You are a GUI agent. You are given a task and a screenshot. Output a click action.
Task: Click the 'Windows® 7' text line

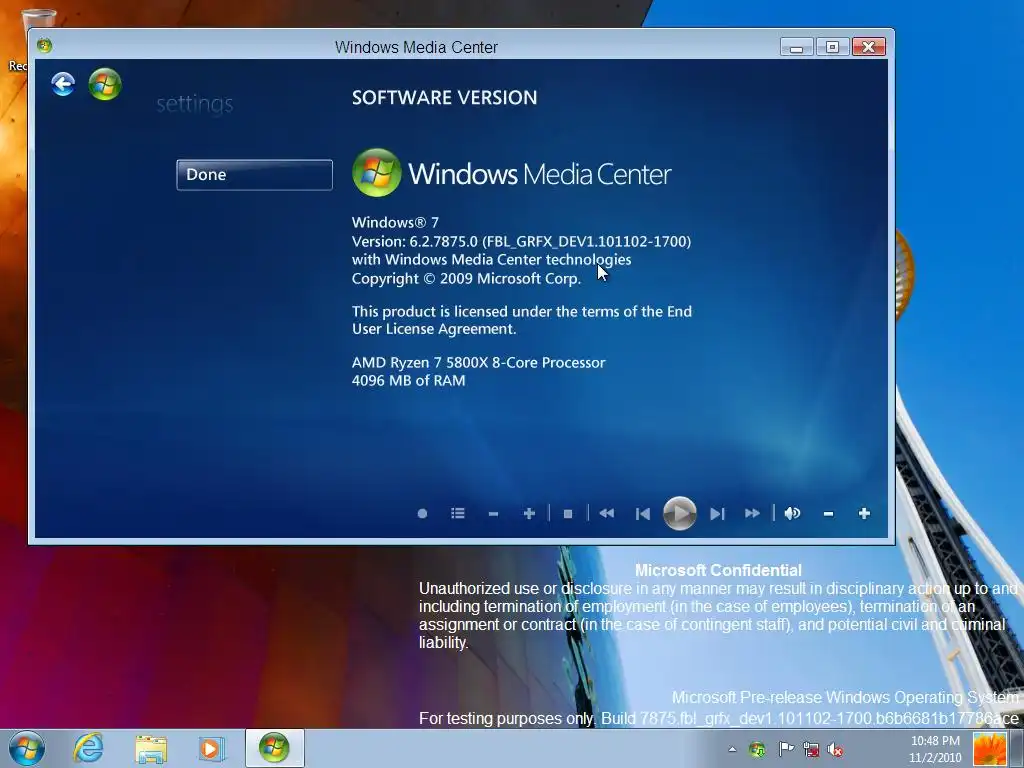[x=395, y=222]
